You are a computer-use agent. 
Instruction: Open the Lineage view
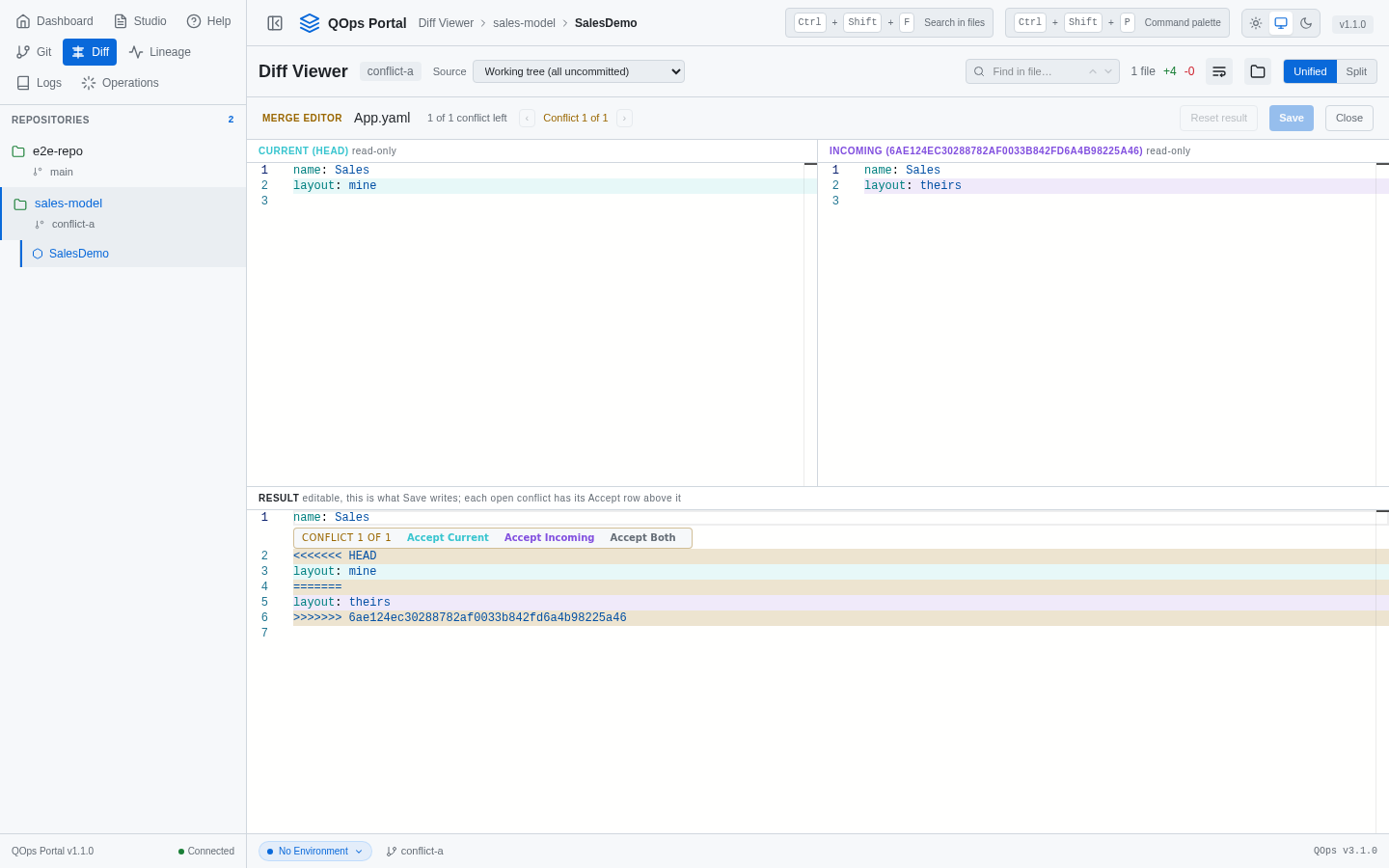(x=160, y=52)
